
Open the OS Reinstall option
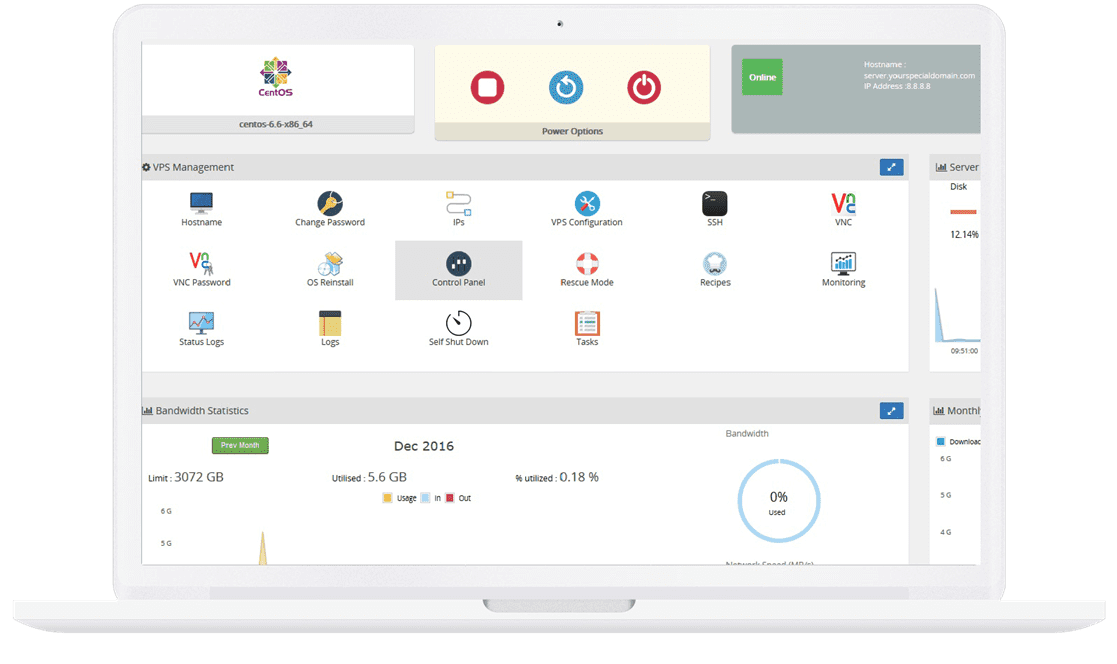tap(330, 264)
